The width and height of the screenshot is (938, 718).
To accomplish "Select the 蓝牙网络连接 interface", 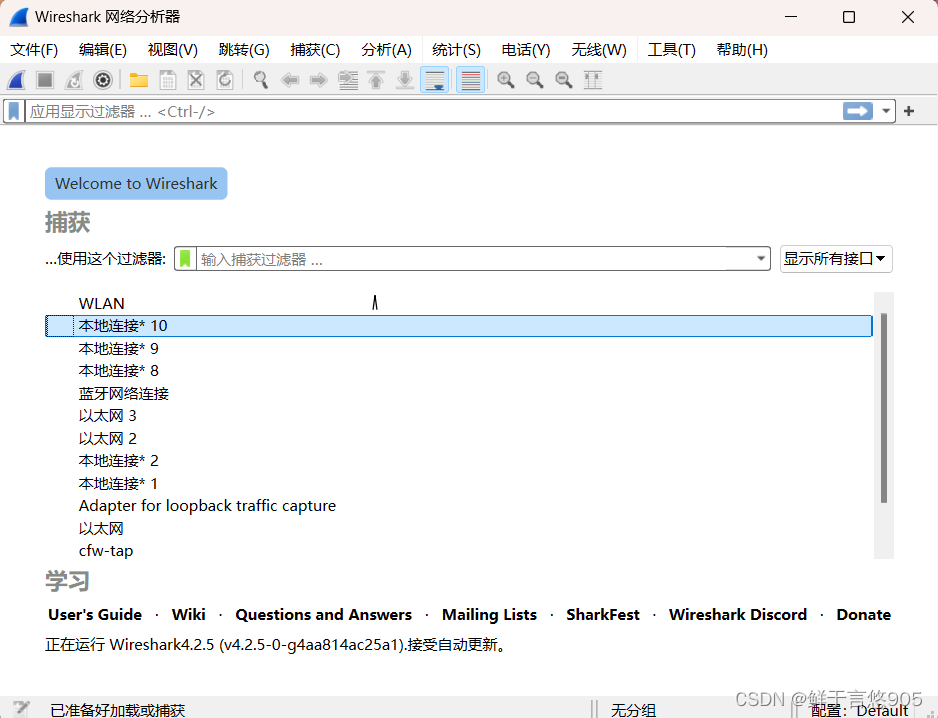I will point(459,393).
